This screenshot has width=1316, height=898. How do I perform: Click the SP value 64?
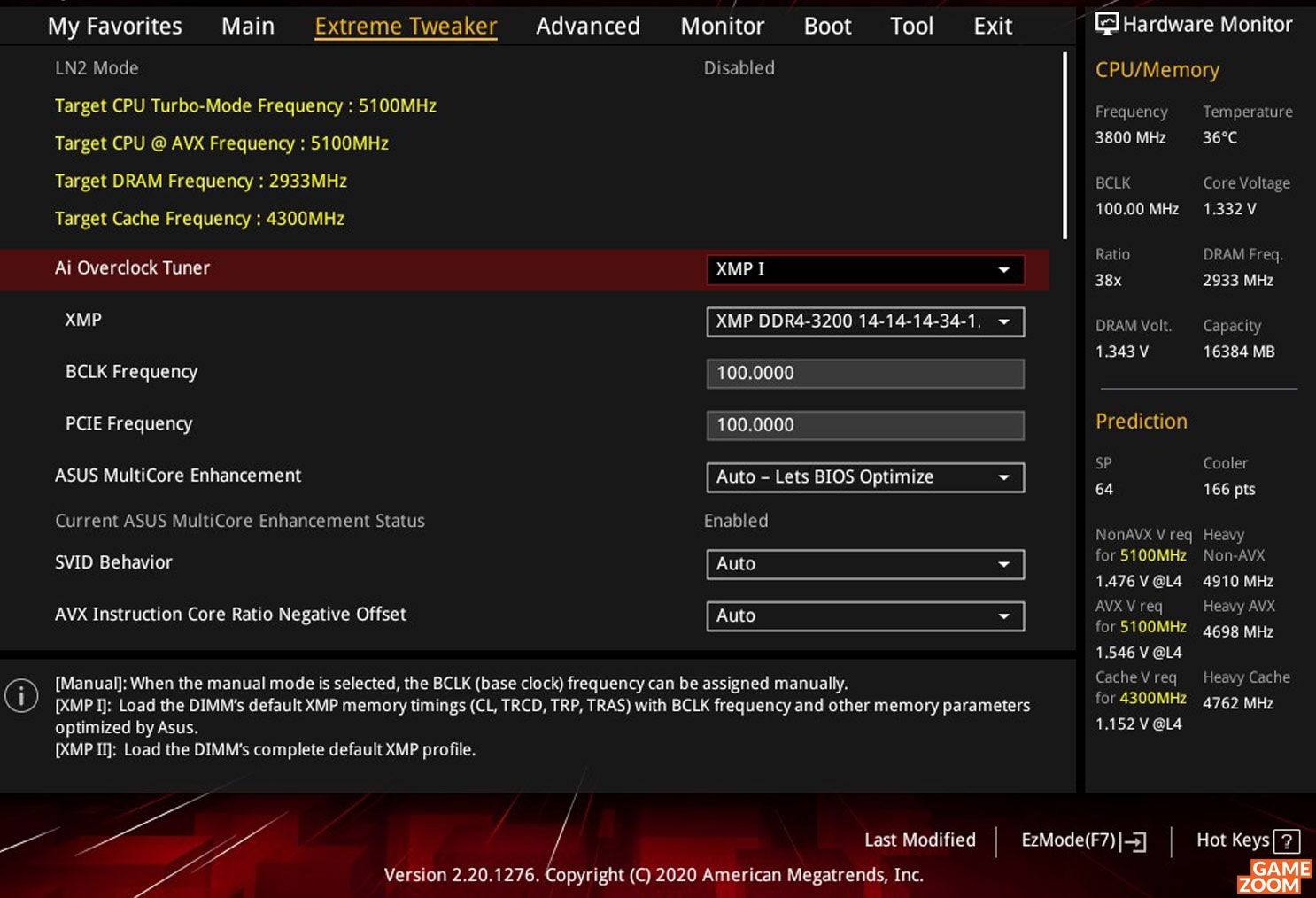pos(1104,489)
